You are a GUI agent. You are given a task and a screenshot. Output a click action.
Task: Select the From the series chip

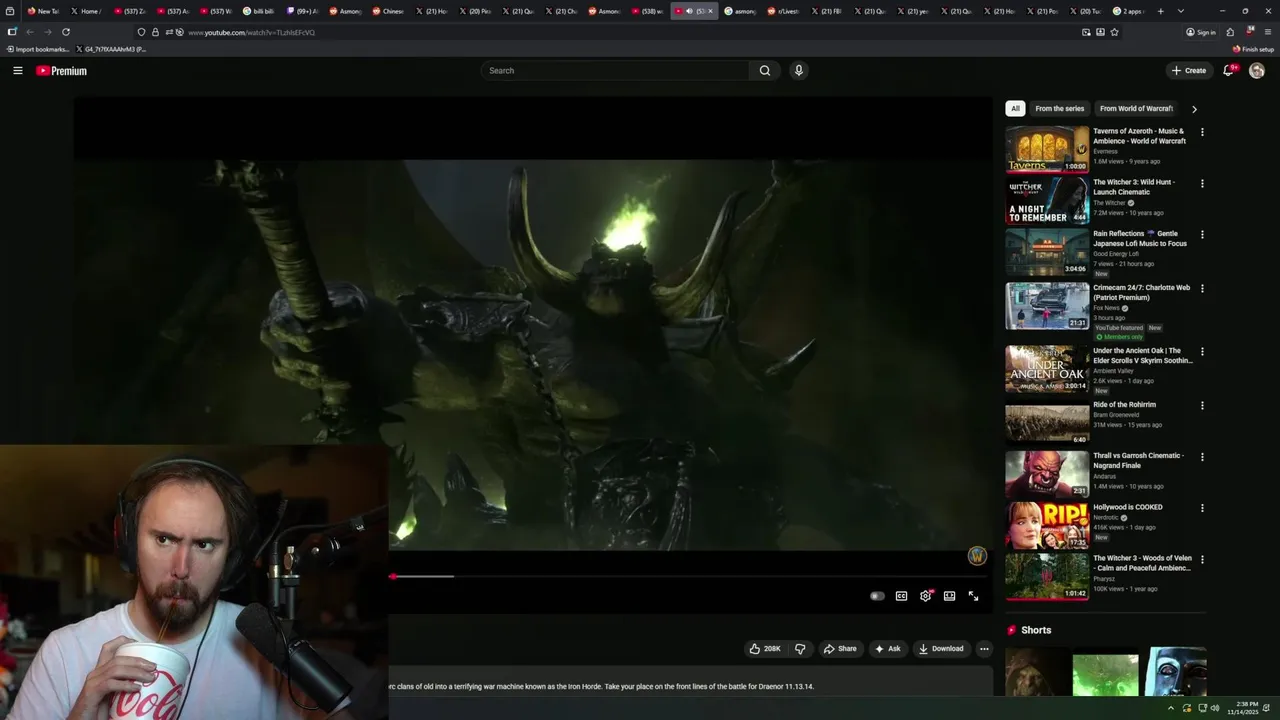pyautogui.click(x=1059, y=108)
